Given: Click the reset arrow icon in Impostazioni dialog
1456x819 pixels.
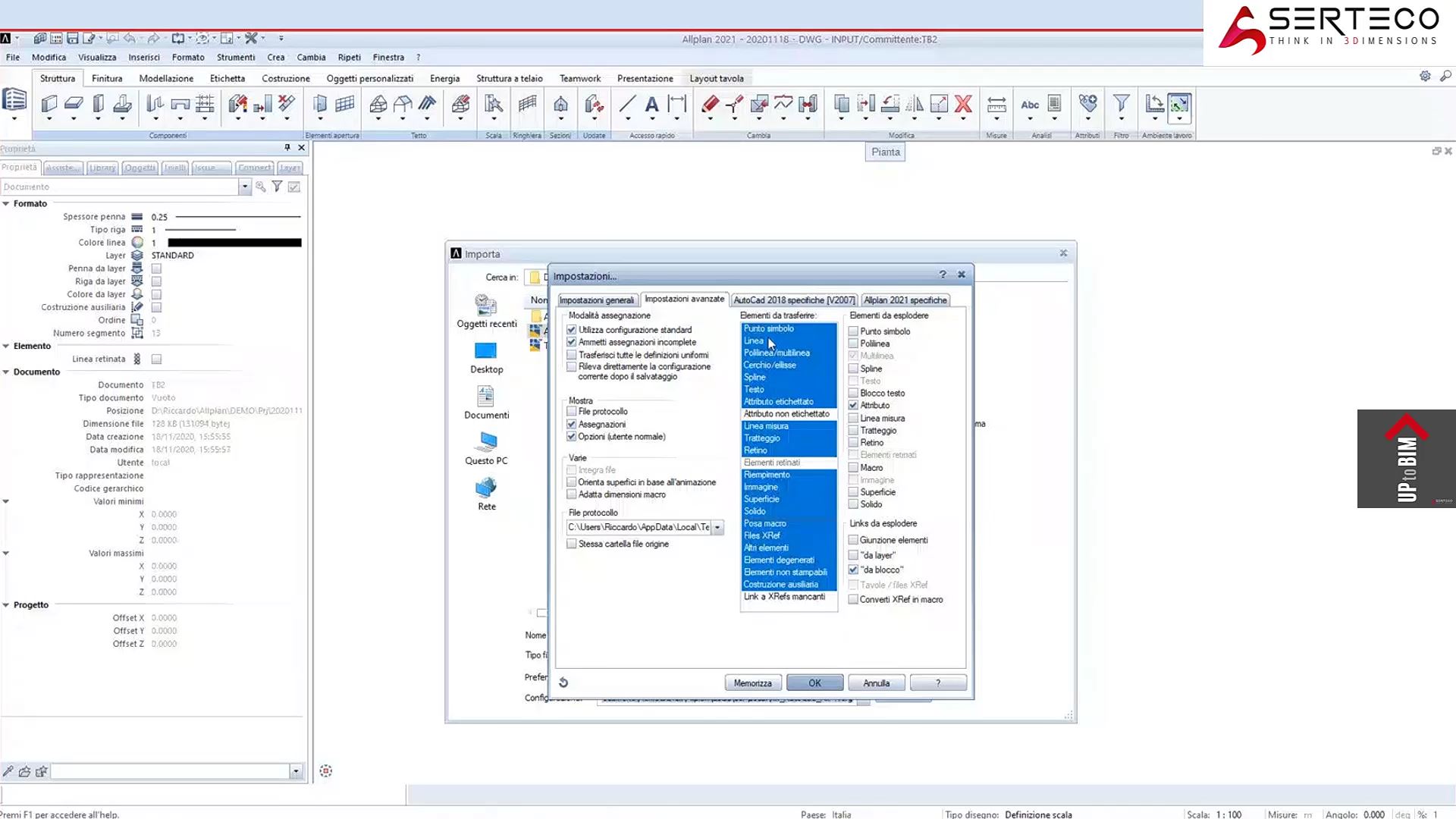Looking at the screenshot, I should pyautogui.click(x=563, y=682).
